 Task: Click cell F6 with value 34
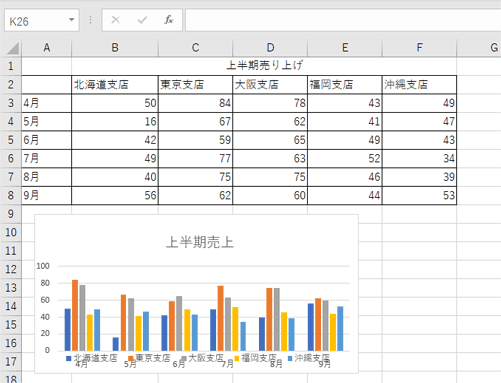point(419,158)
